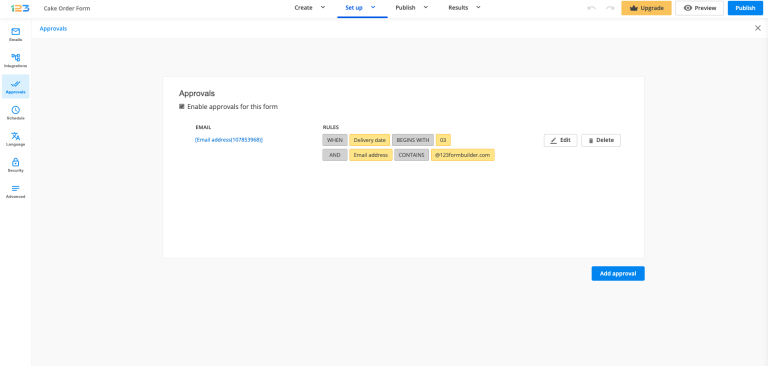
Task: Click the BEGINS WITH rule tag
Action: 413,140
